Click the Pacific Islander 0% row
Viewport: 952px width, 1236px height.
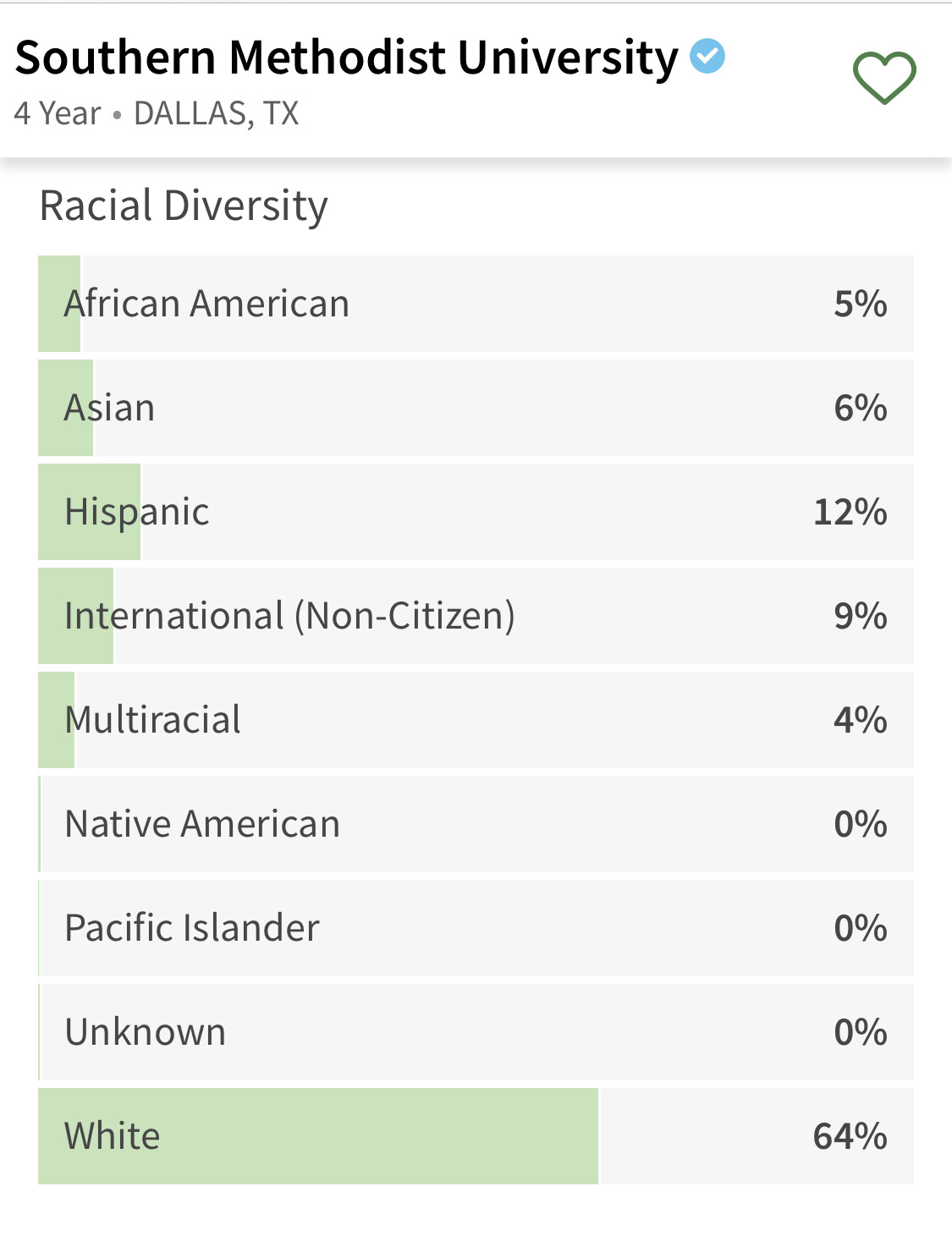coord(476,928)
